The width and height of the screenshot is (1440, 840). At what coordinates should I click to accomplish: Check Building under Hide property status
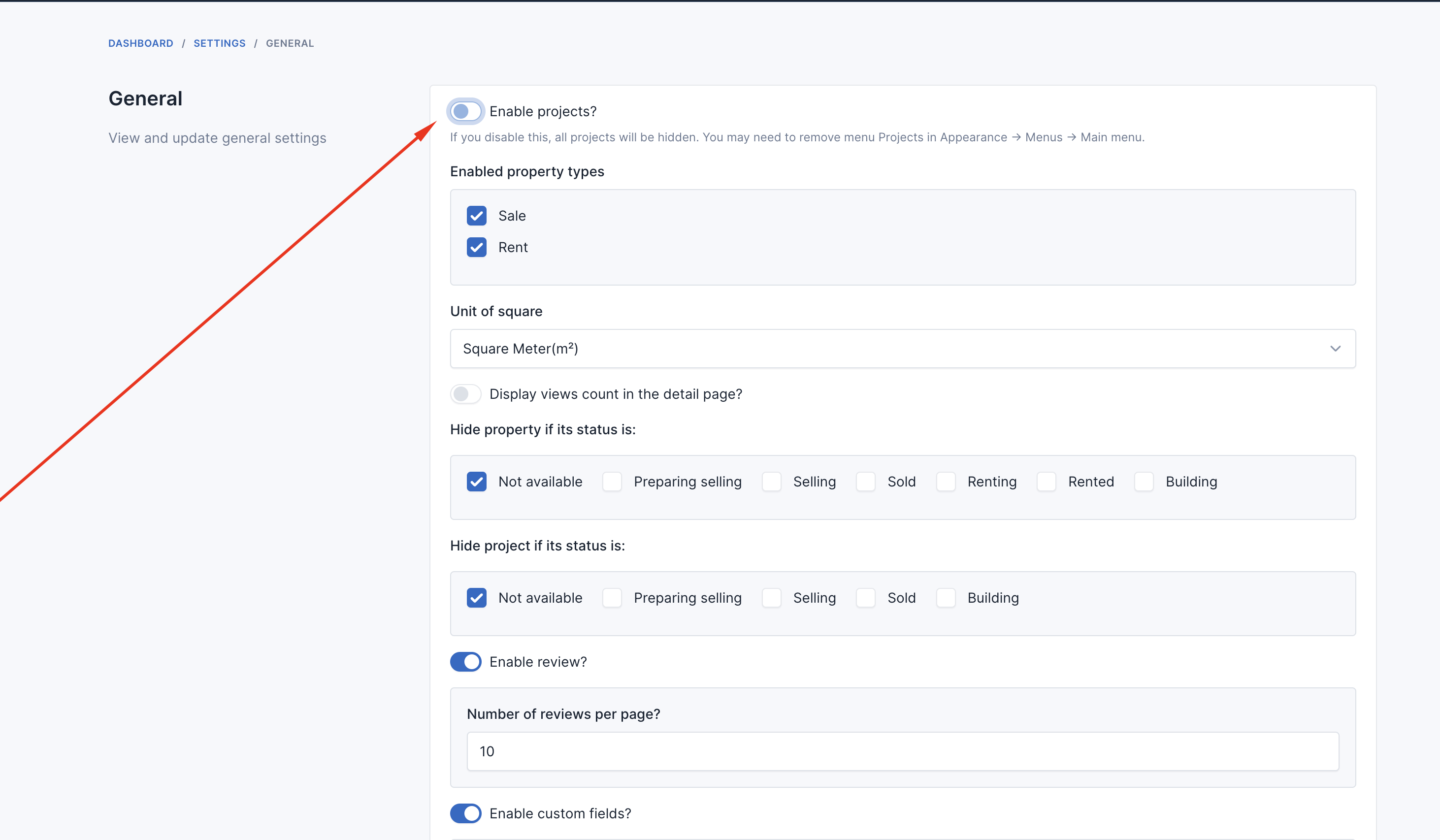pyautogui.click(x=1144, y=482)
